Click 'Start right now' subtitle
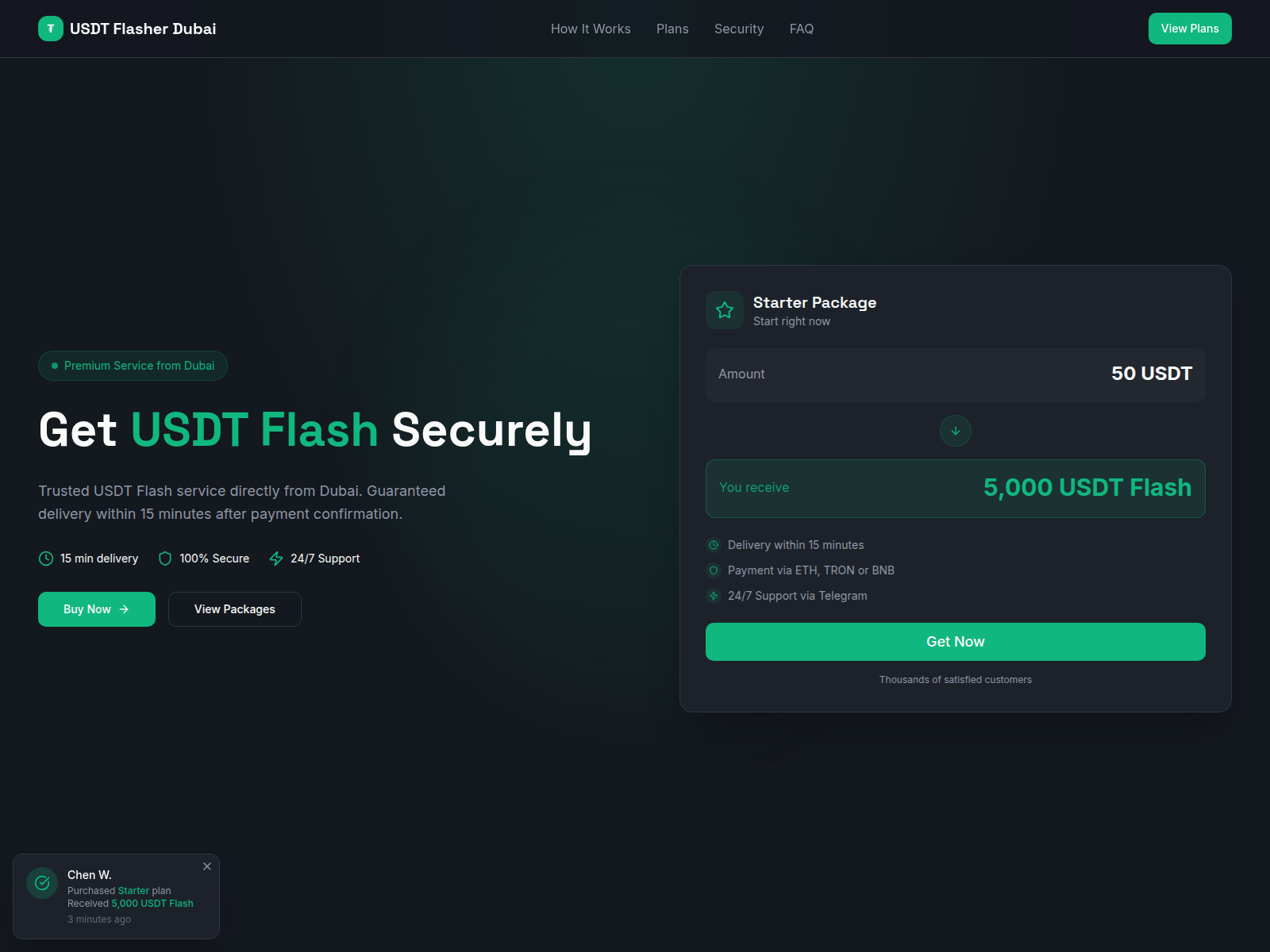Viewport: 1270px width, 952px height. click(x=792, y=321)
